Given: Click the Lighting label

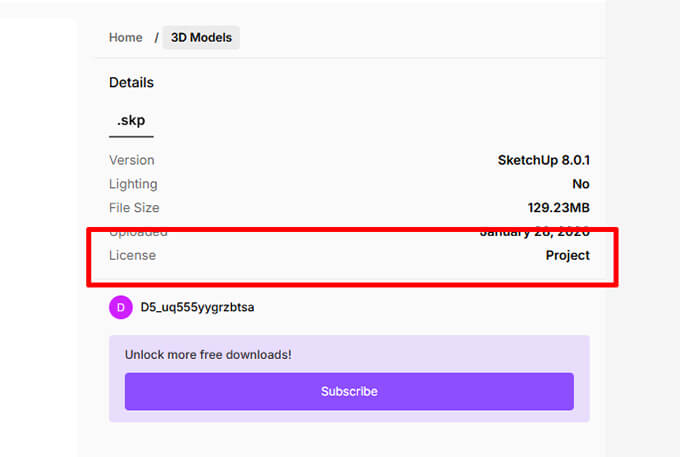Looking at the screenshot, I should click(x=133, y=184).
